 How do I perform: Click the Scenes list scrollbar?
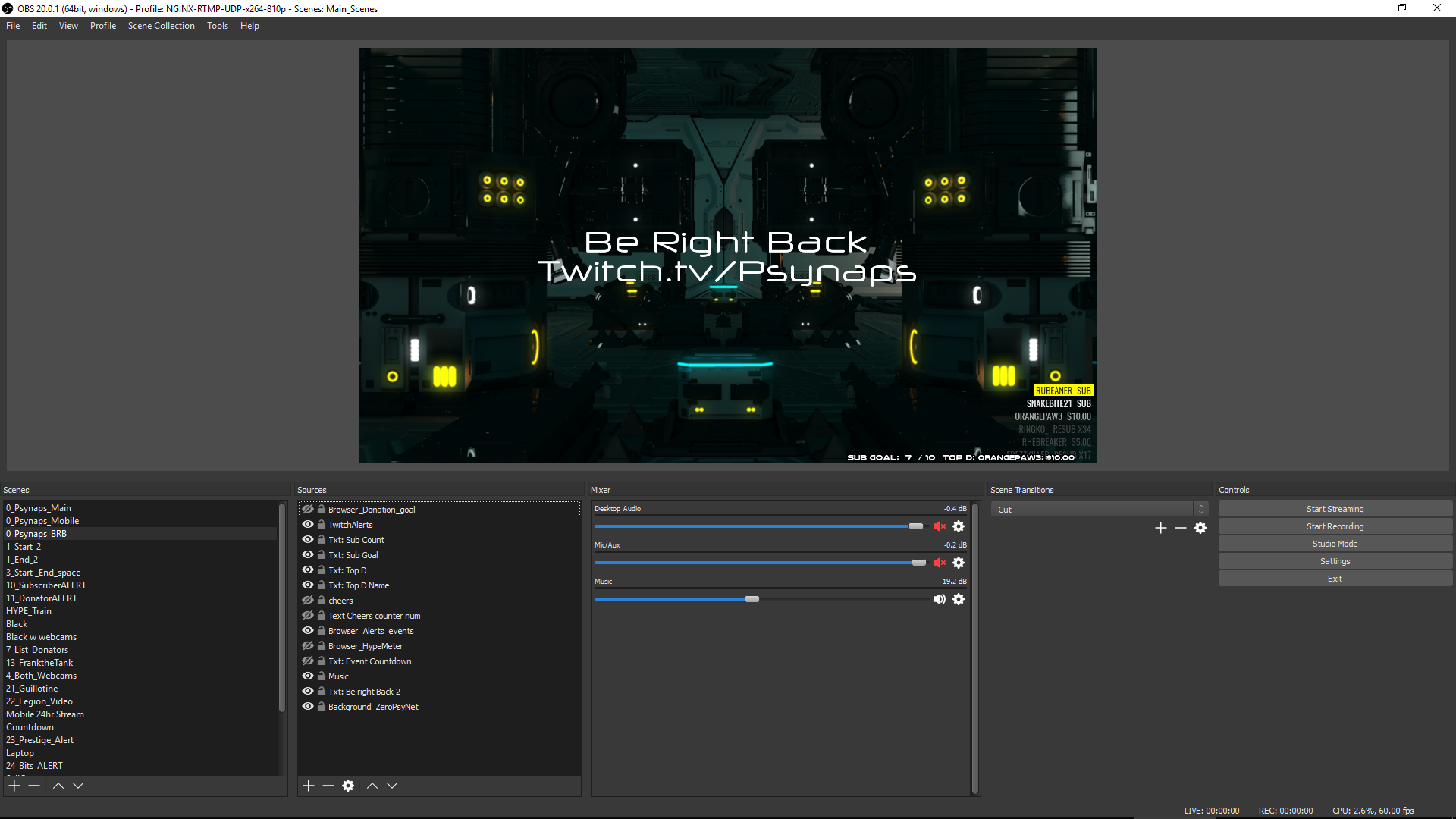pyautogui.click(x=282, y=607)
